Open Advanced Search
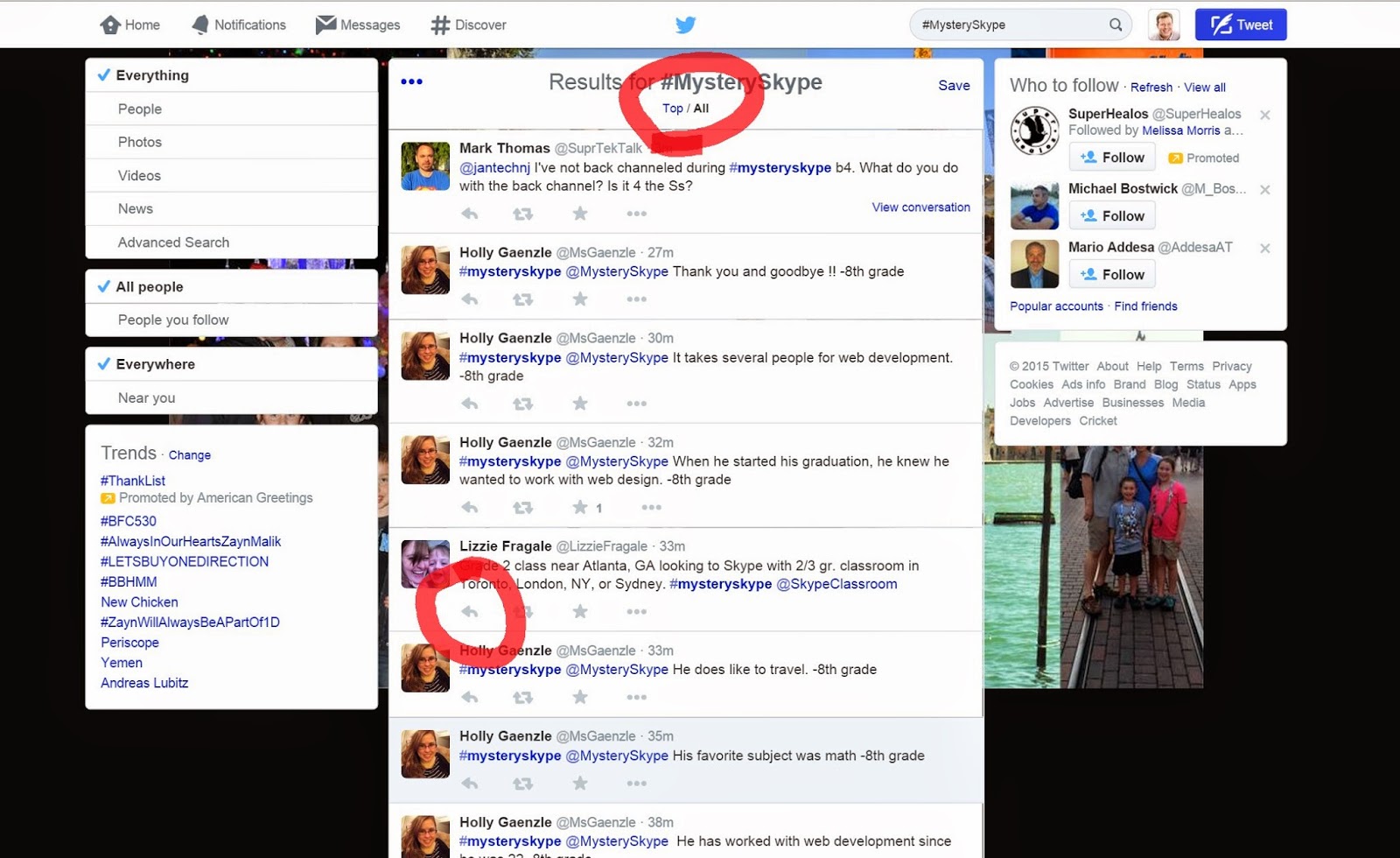The image size is (1400, 858). [232, 243]
